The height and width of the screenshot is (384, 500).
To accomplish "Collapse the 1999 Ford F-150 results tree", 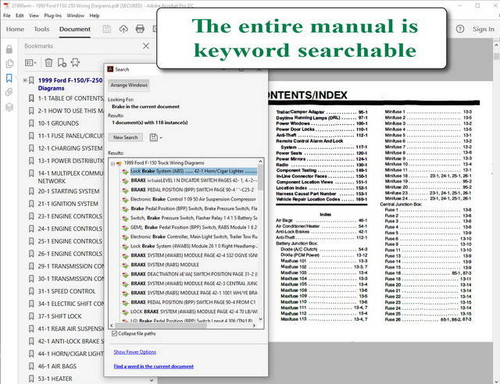I will (x=113, y=163).
